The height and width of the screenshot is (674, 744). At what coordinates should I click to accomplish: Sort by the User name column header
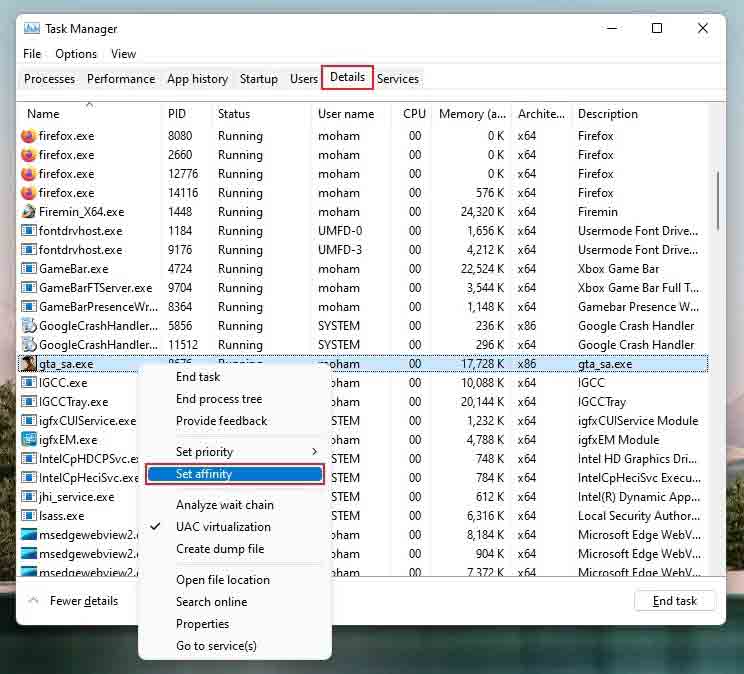coord(346,114)
